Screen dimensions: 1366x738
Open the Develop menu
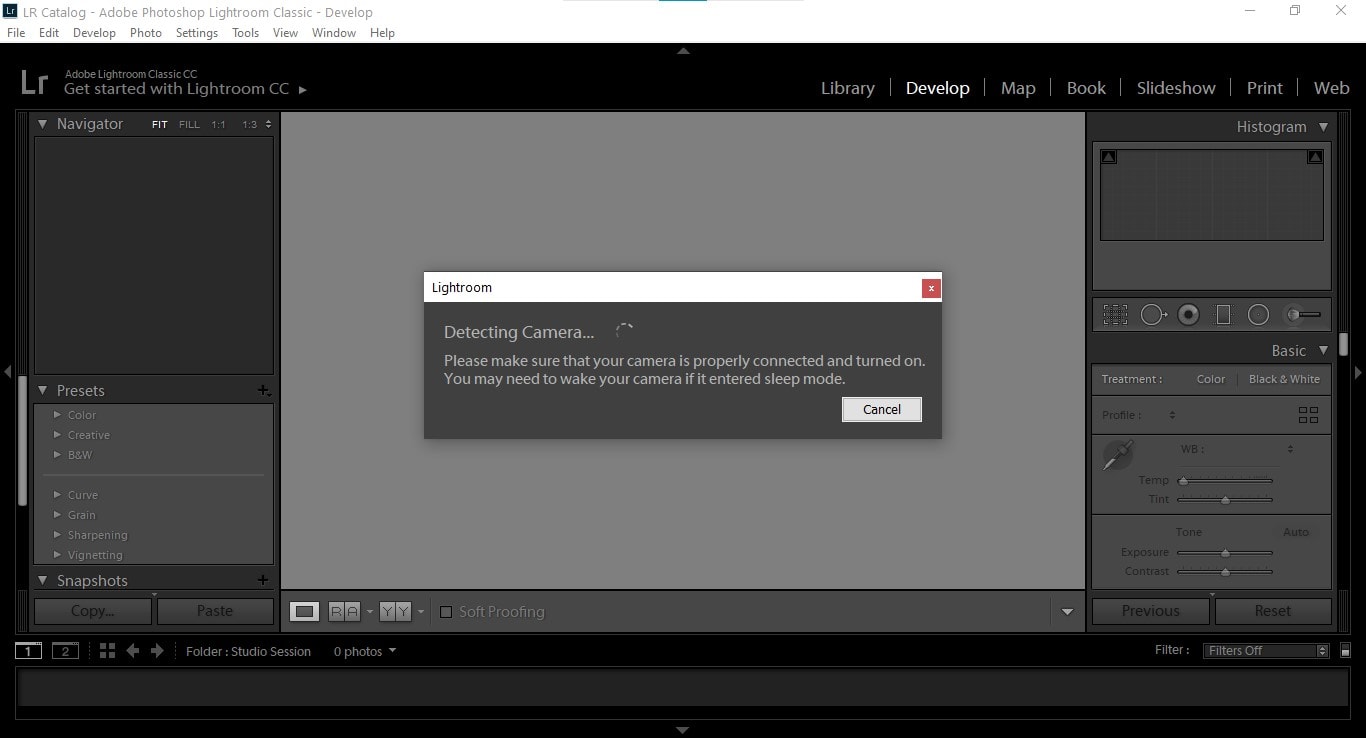(94, 32)
